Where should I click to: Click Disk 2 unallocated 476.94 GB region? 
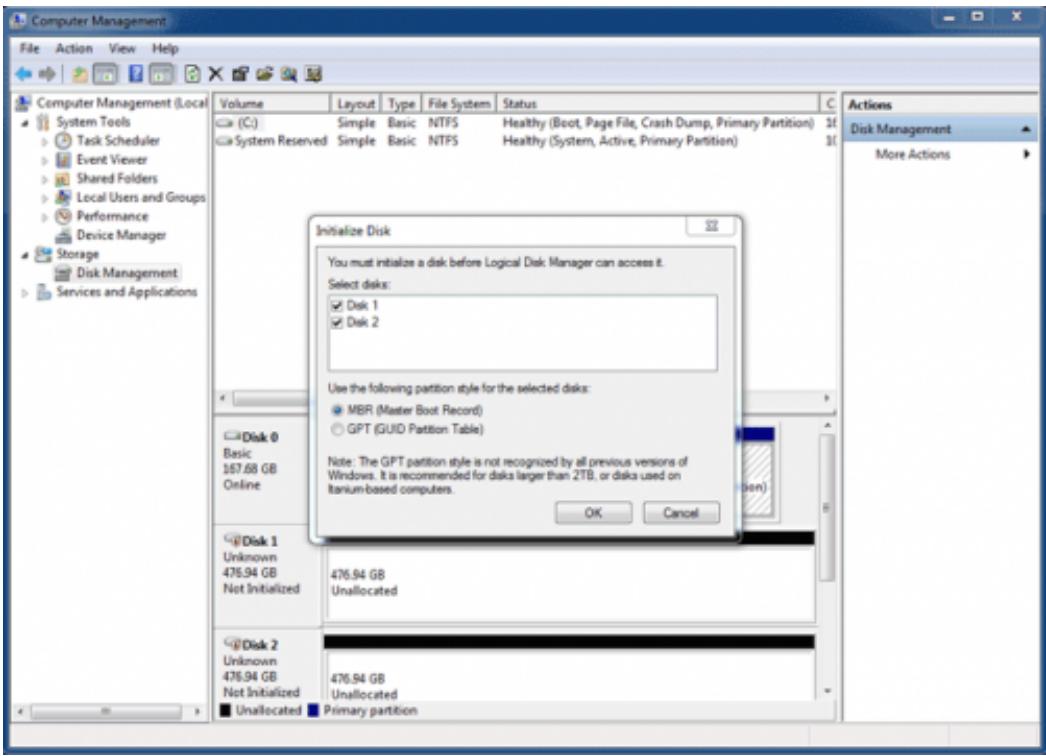[569, 676]
